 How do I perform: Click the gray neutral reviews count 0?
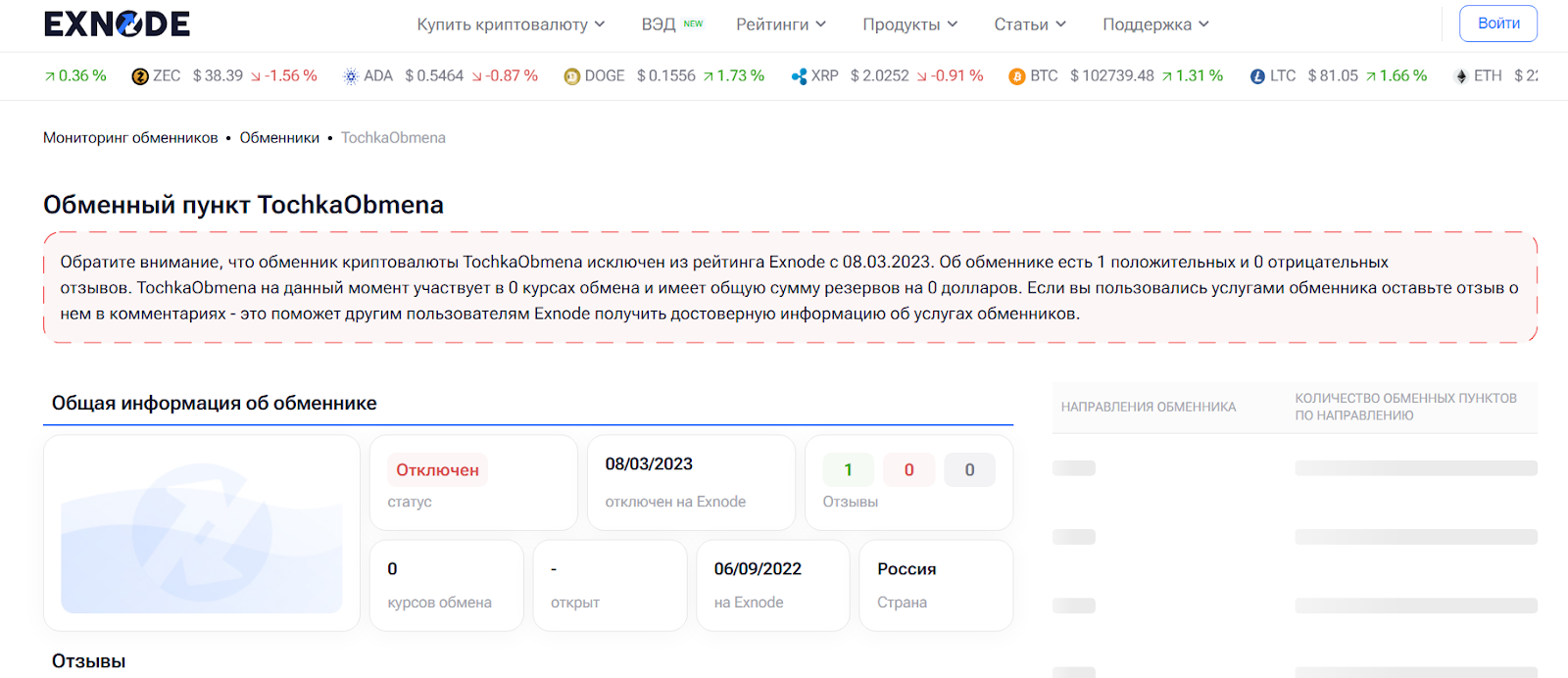pyautogui.click(x=969, y=470)
